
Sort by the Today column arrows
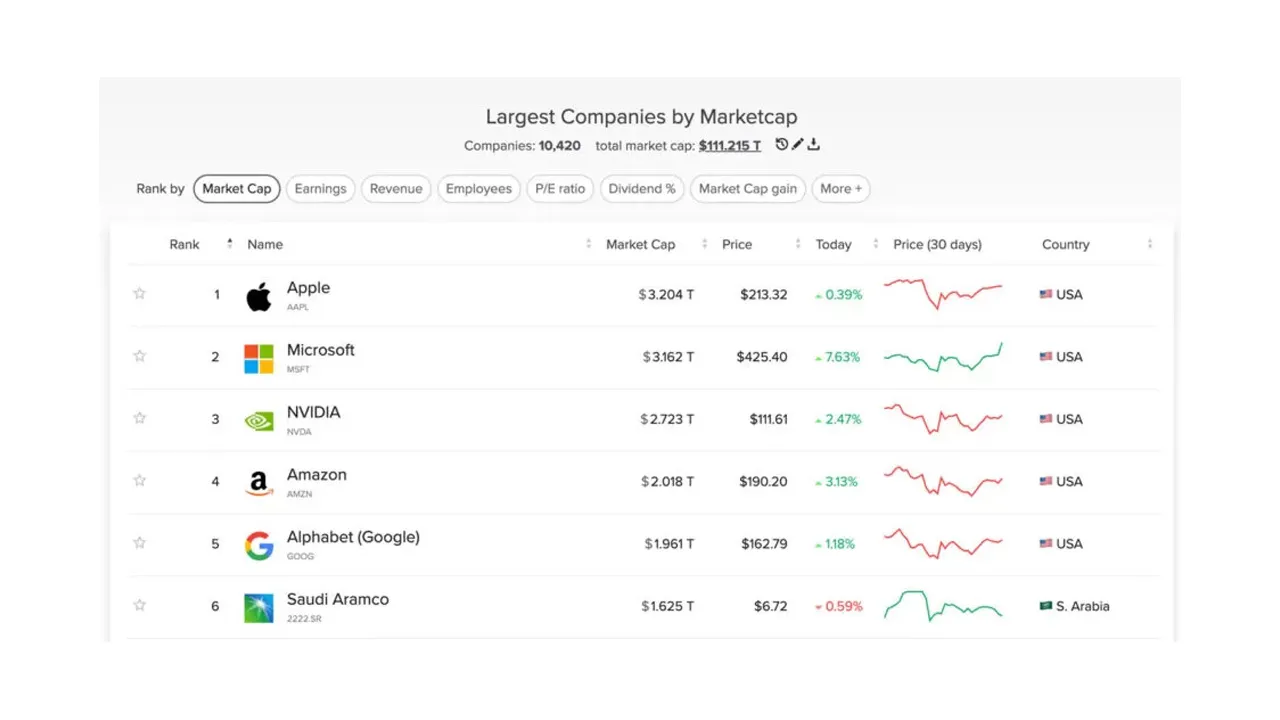pos(876,245)
